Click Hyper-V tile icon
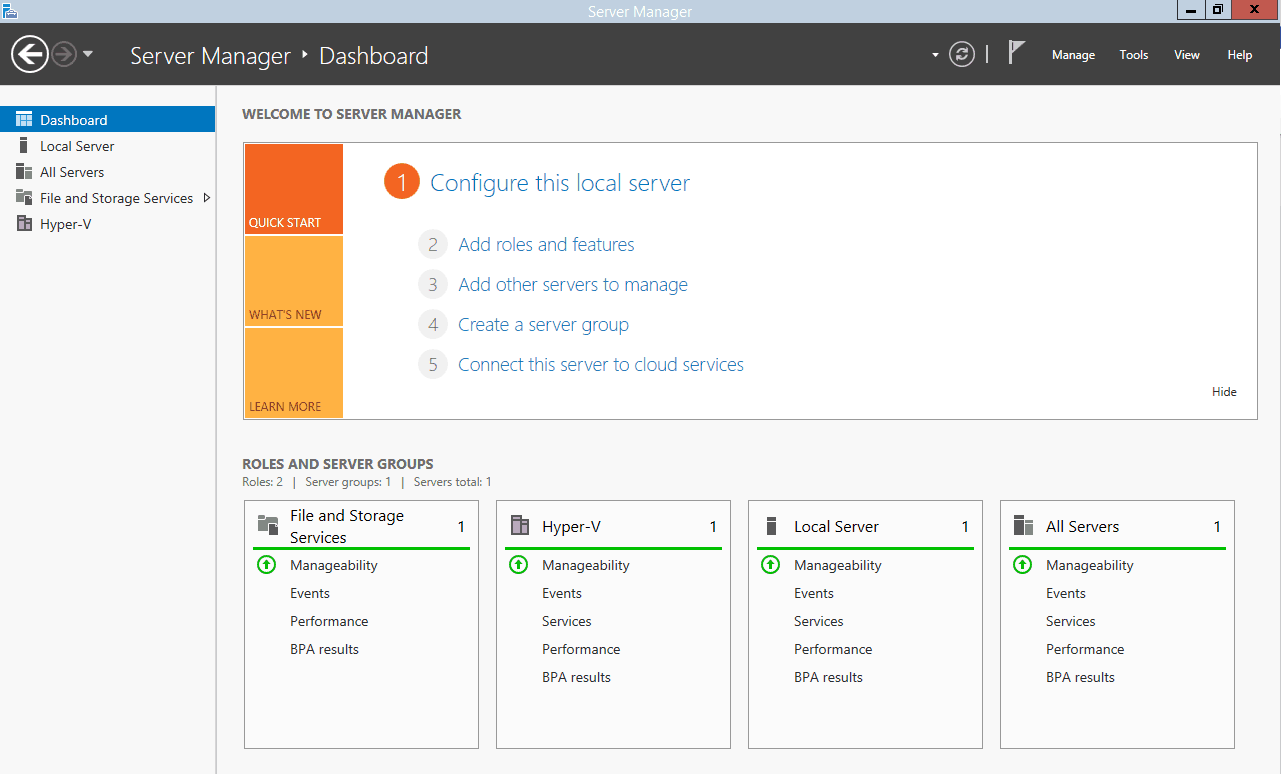 (x=520, y=525)
